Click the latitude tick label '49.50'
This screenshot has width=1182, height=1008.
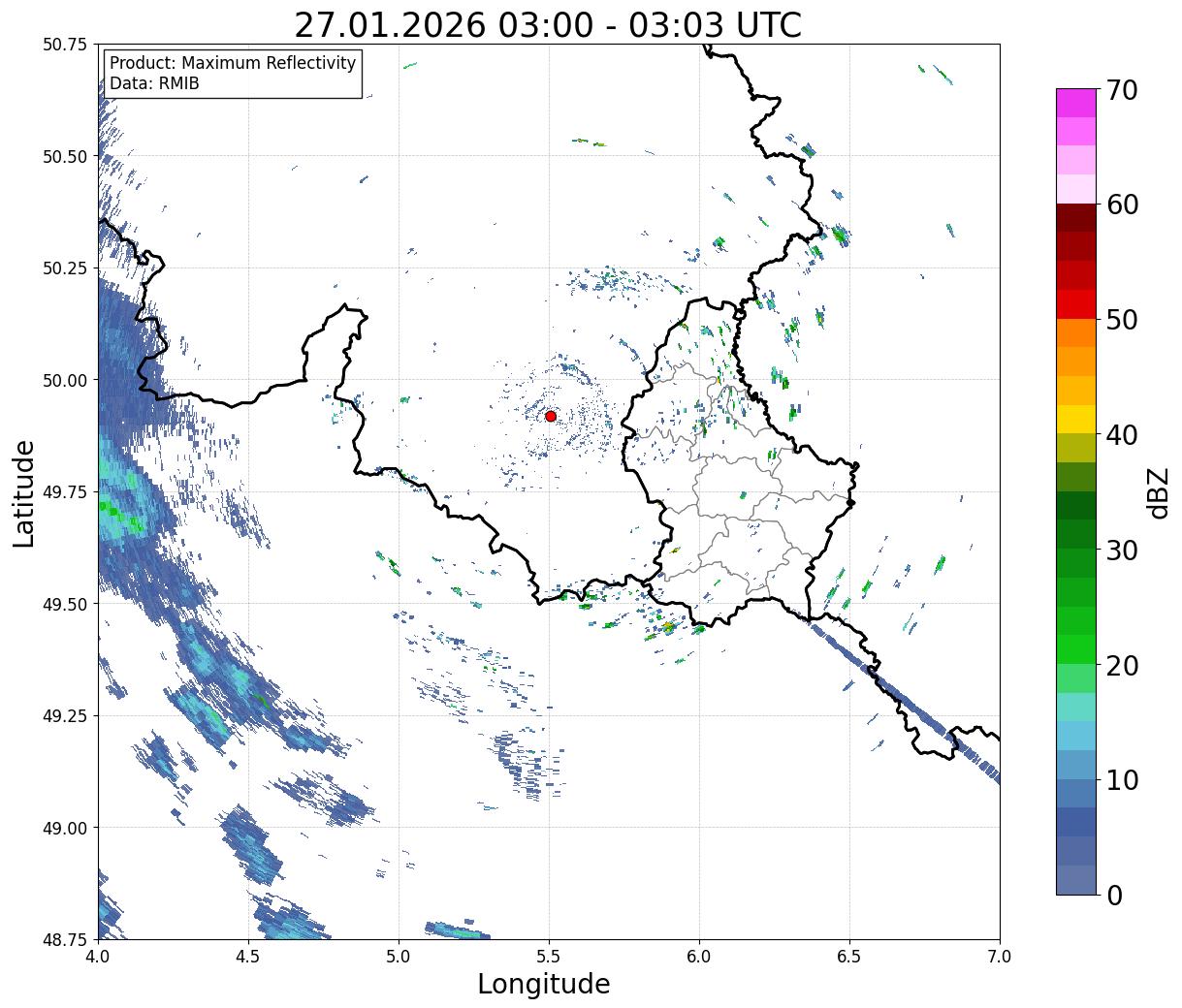pos(65,604)
